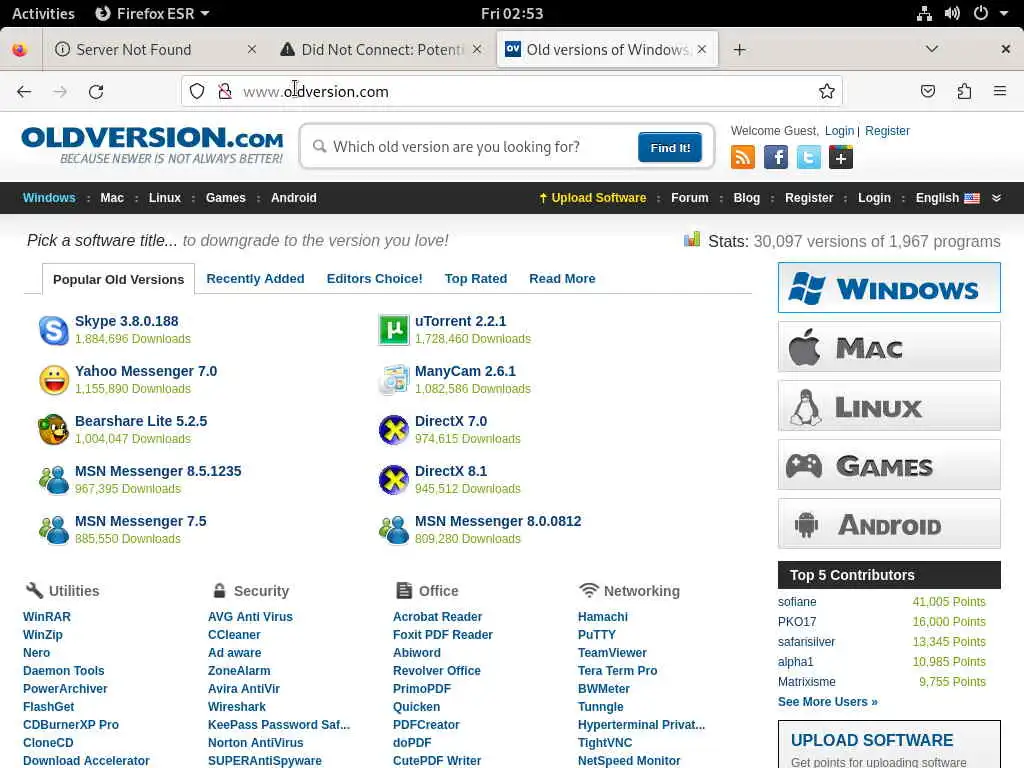Image resolution: width=1024 pixels, height=768 pixels.
Task: Click the insecure connection lock icon
Action: 225,91
